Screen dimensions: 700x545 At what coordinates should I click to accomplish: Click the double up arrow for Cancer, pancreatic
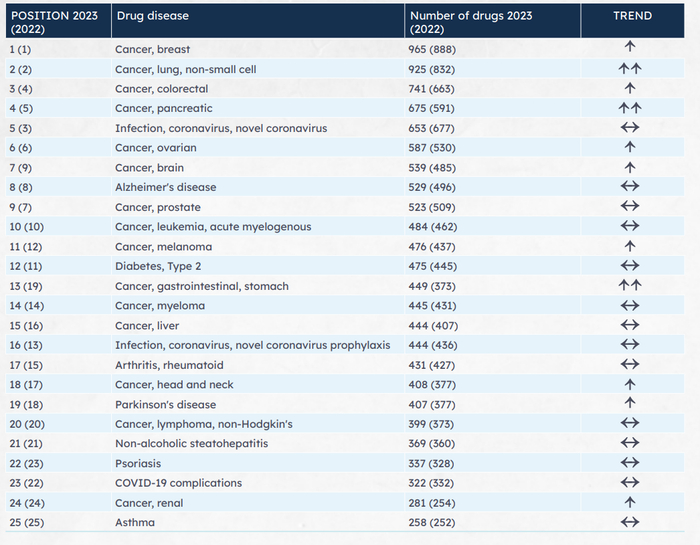click(630, 108)
